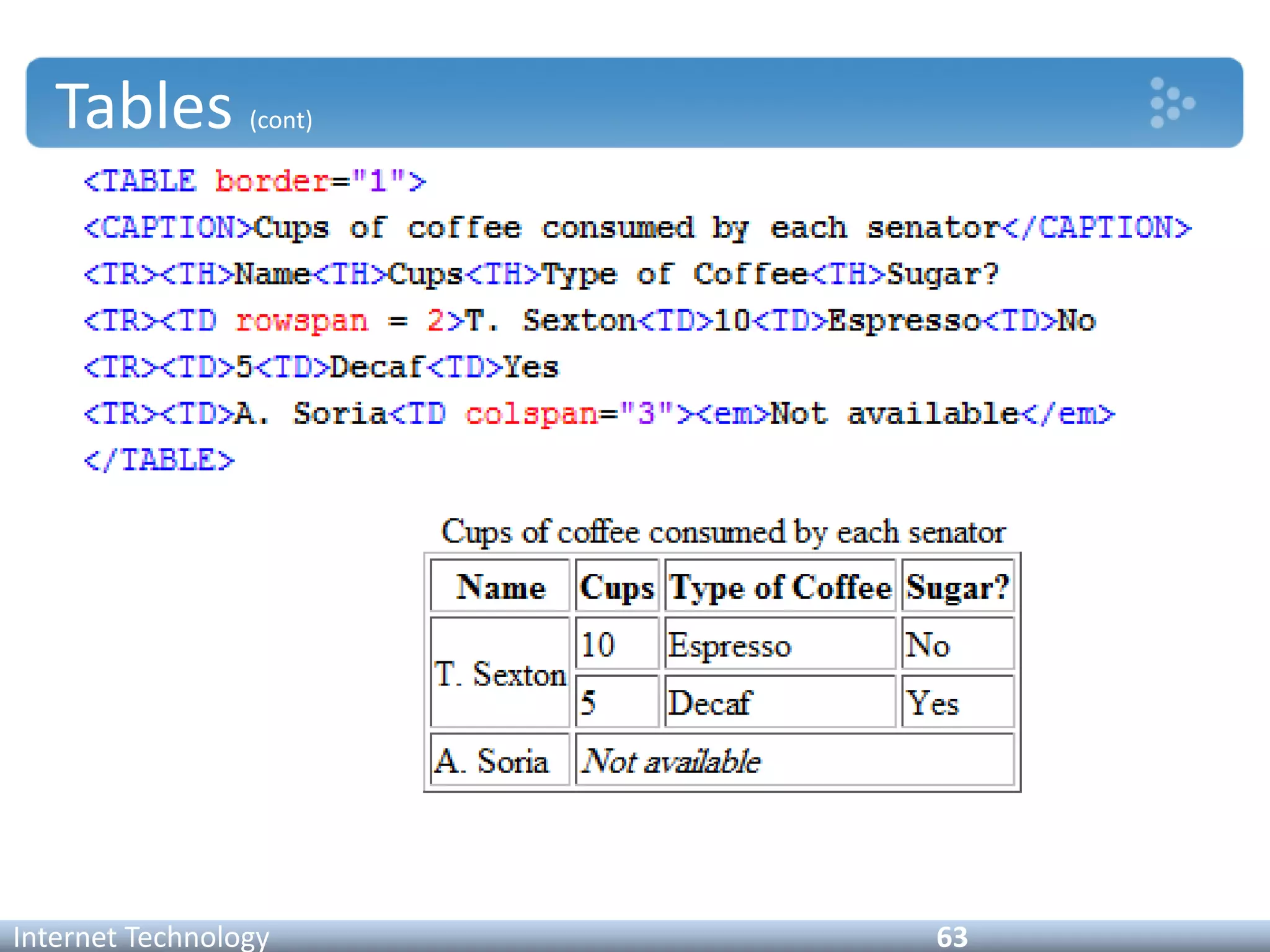This screenshot has width=1270, height=952.
Task: Click the 'Name' header cell
Action: (x=500, y=586)
